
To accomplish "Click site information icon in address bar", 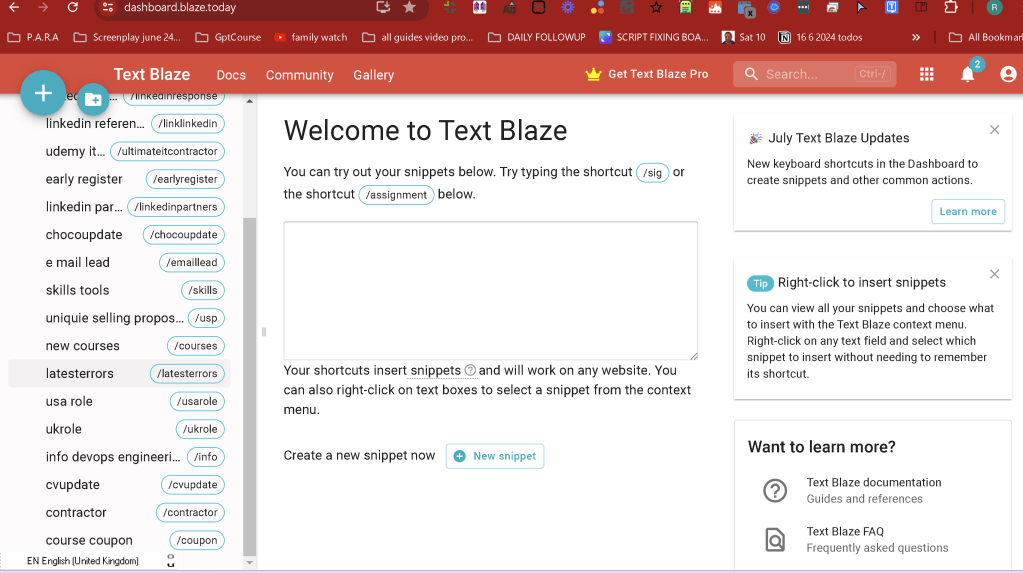I will point(108,7).
